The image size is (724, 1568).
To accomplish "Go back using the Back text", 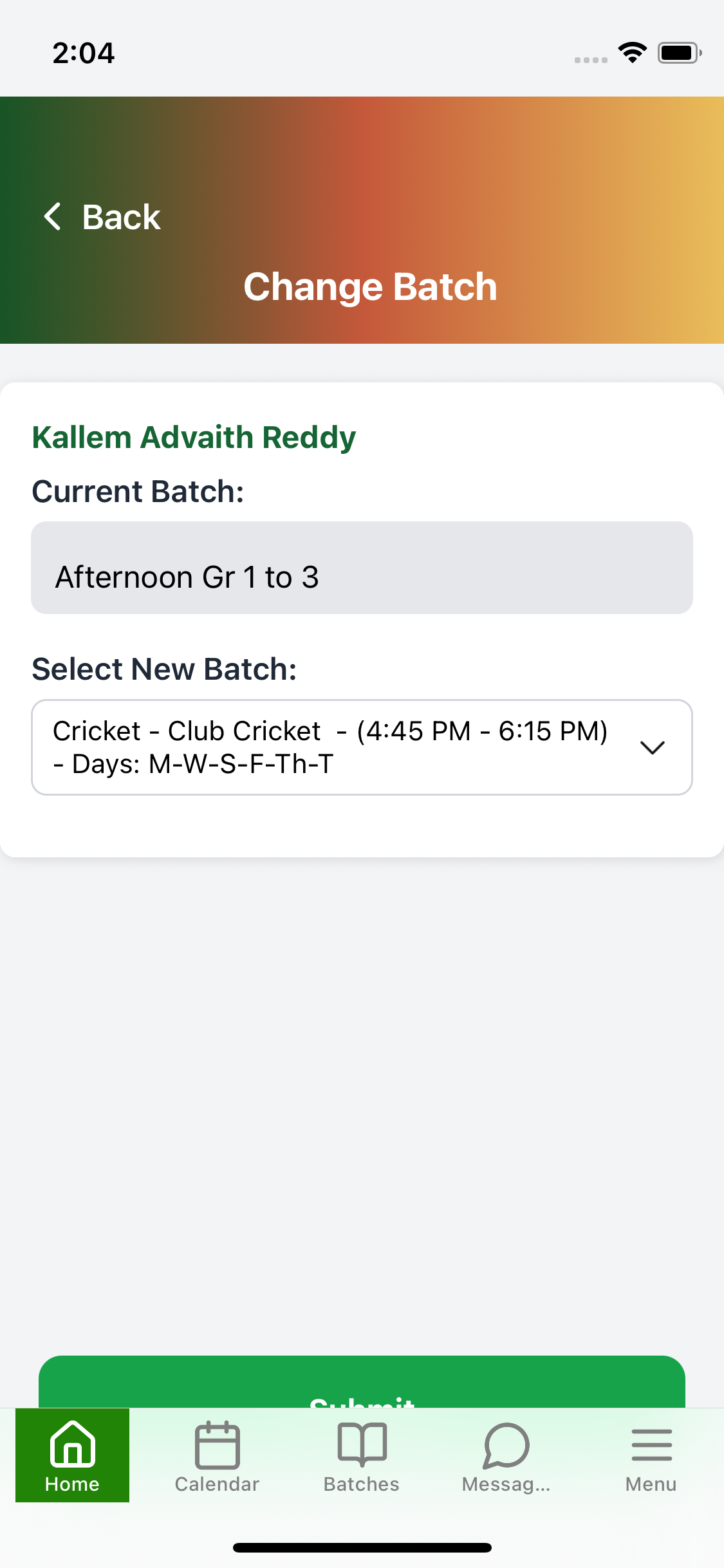I will 121,217.
